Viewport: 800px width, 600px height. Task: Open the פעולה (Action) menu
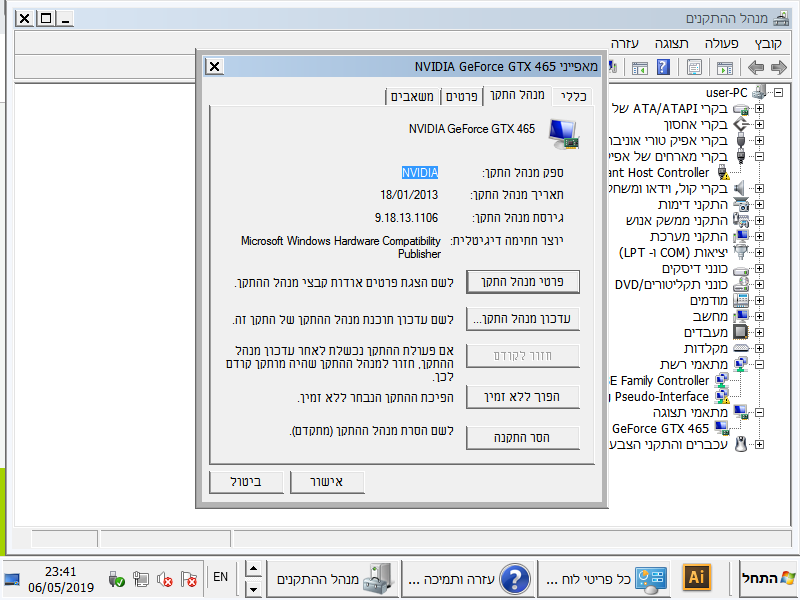click(721, 44)
